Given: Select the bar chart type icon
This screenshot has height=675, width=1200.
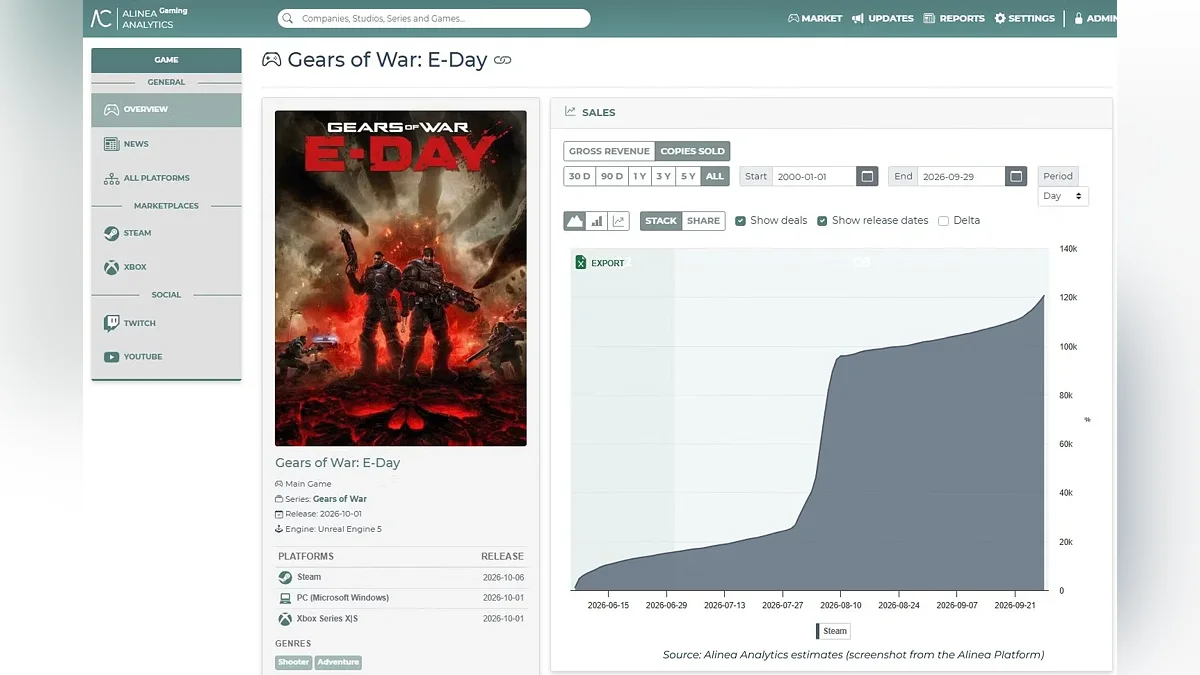Looking at the screenshot, I should tap(597, 221).
